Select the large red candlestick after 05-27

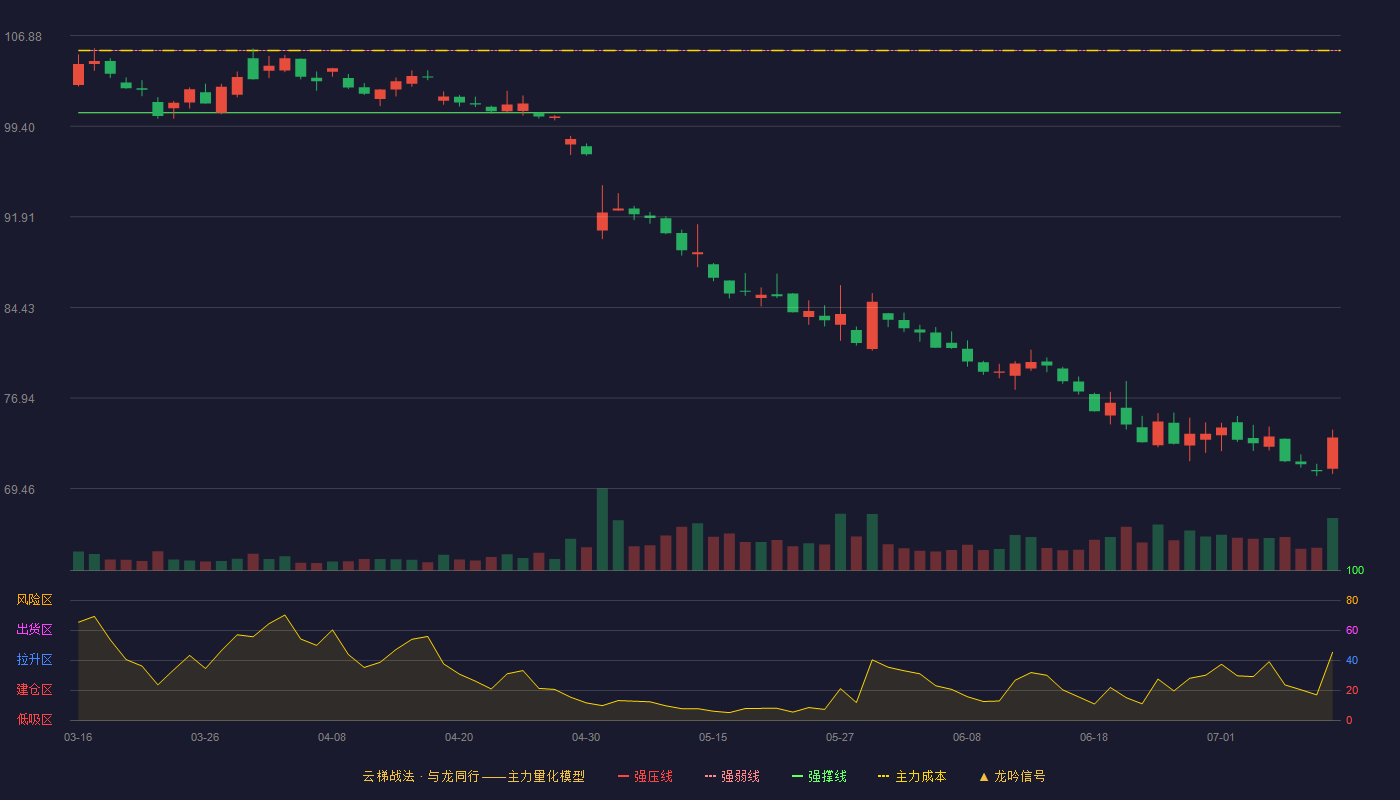tap(872, 325)
